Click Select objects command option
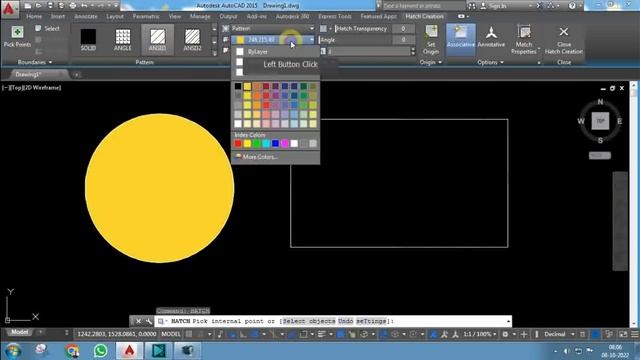 click(x=309, y=321)
